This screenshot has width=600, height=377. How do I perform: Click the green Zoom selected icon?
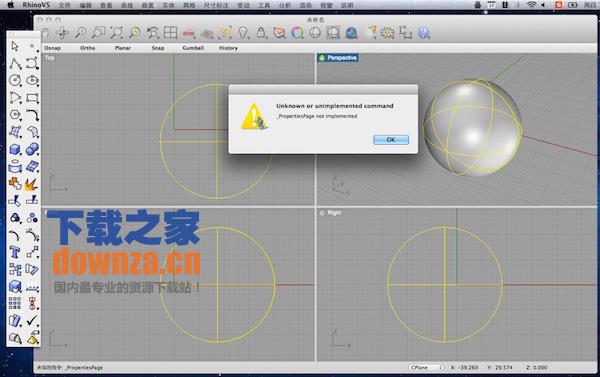(x=135, y=33)
